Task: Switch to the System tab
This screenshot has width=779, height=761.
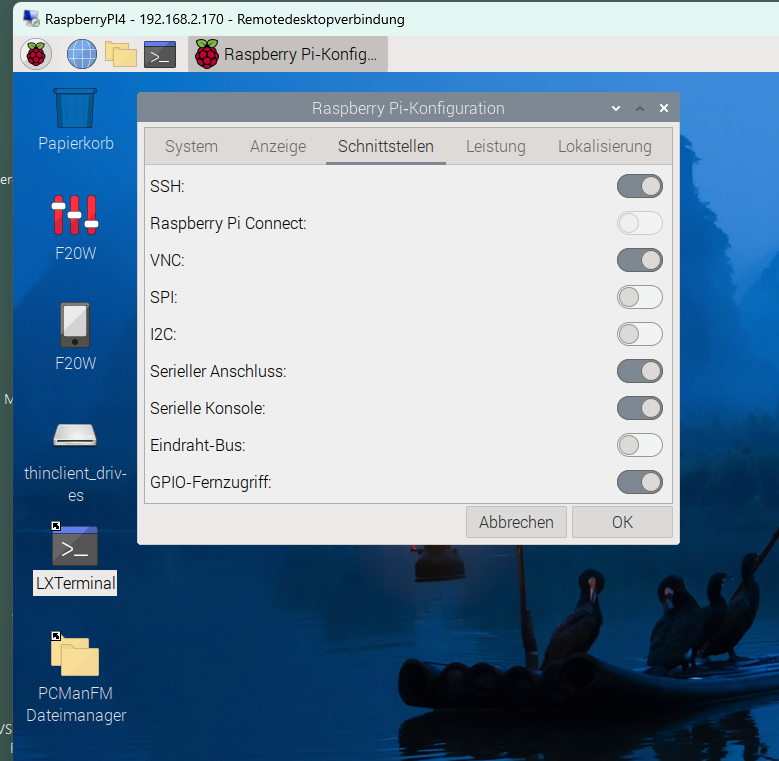Action: [191, 147]
